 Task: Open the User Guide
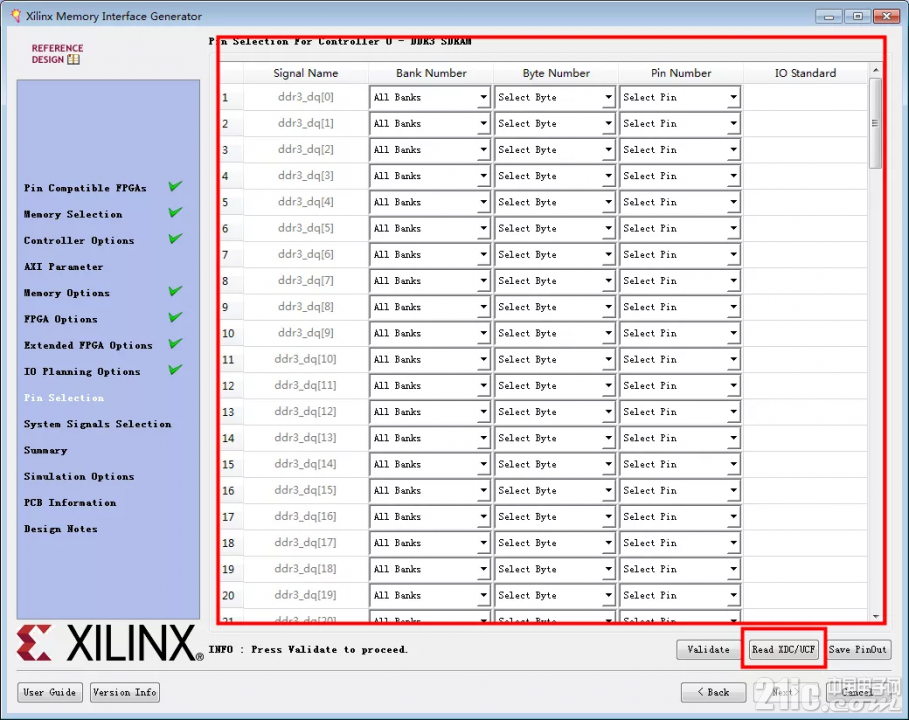point(50,692)
